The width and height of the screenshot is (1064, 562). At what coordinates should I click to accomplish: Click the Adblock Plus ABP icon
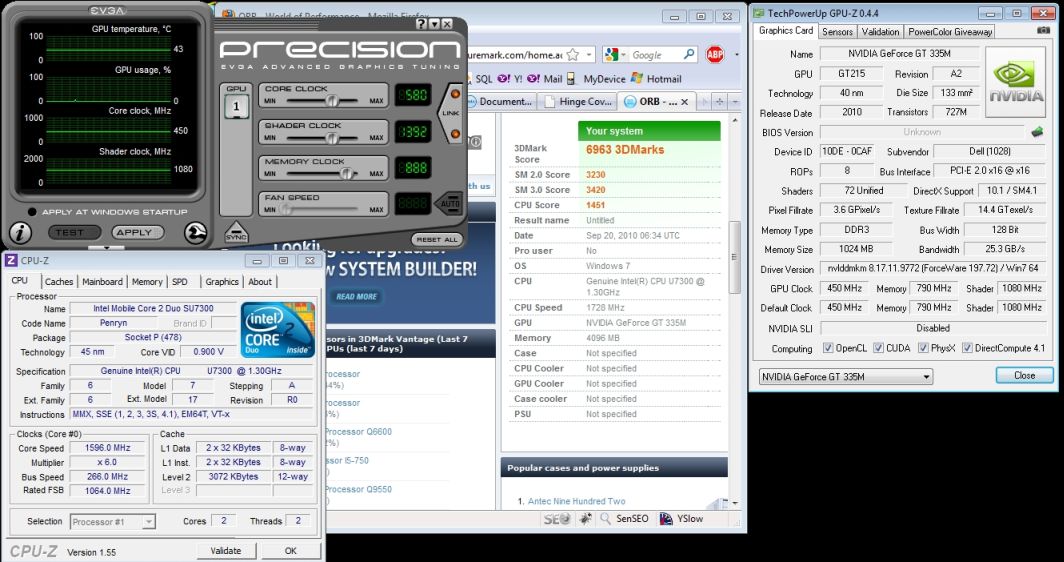coord(715,54)
